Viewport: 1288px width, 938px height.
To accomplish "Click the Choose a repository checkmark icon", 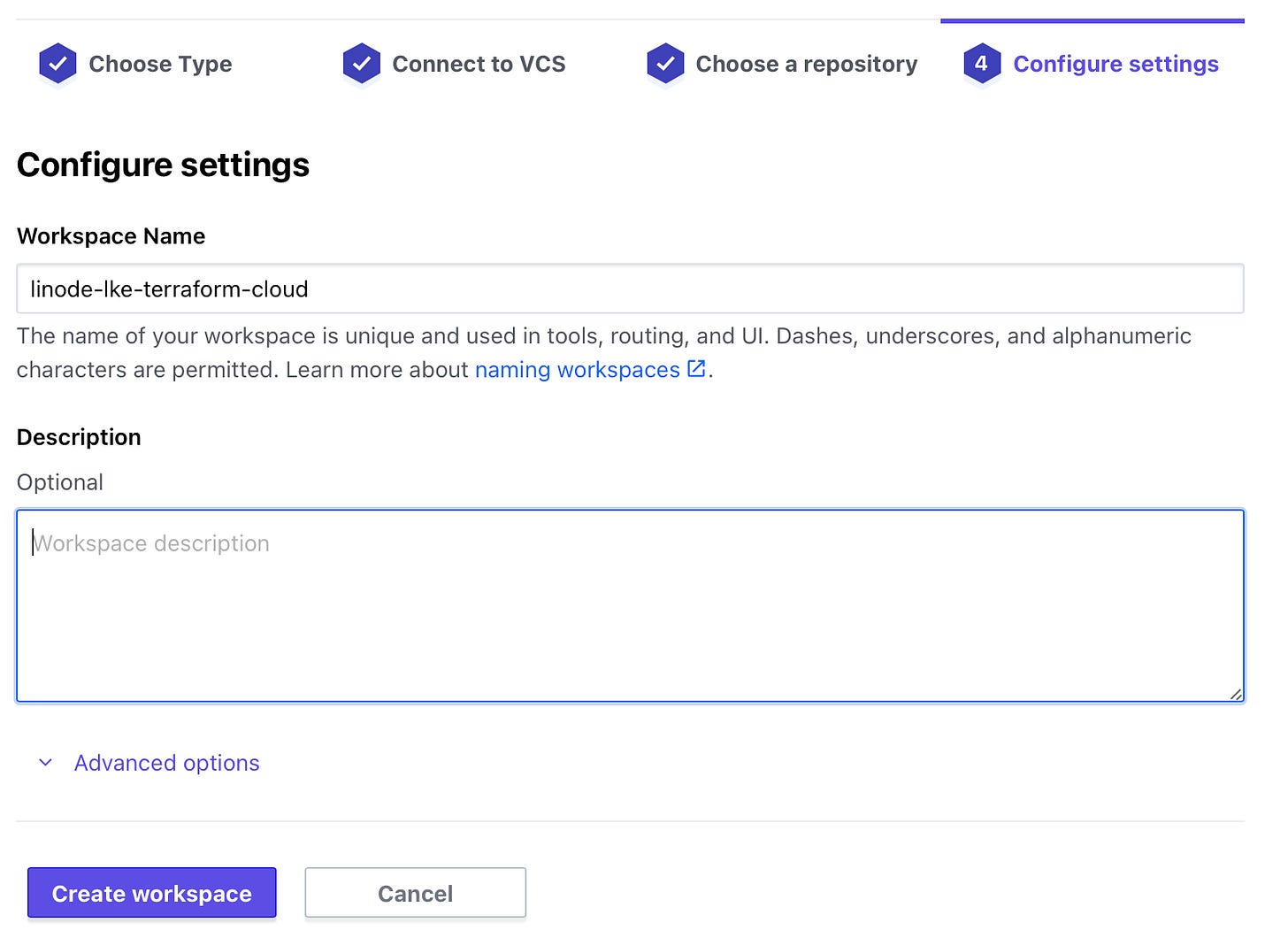I will coord(665,64).
